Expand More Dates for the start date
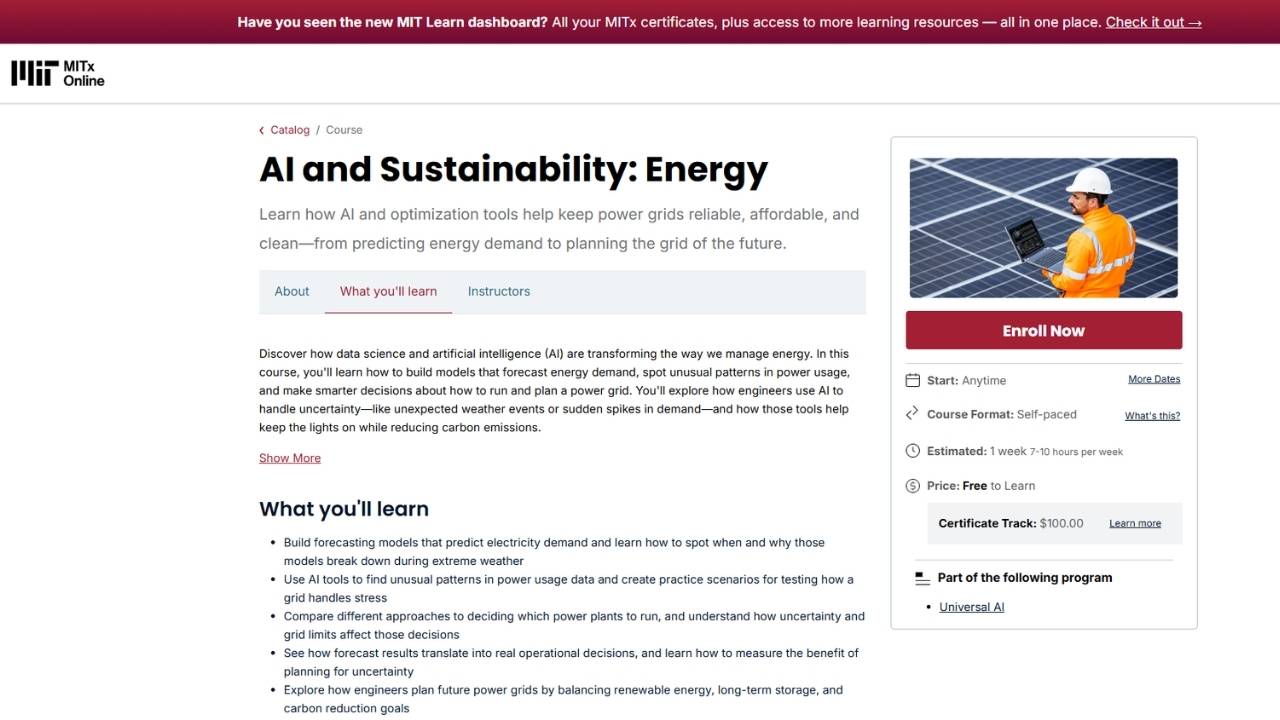Screen dimensions: 1280x720 [1154, 379]
